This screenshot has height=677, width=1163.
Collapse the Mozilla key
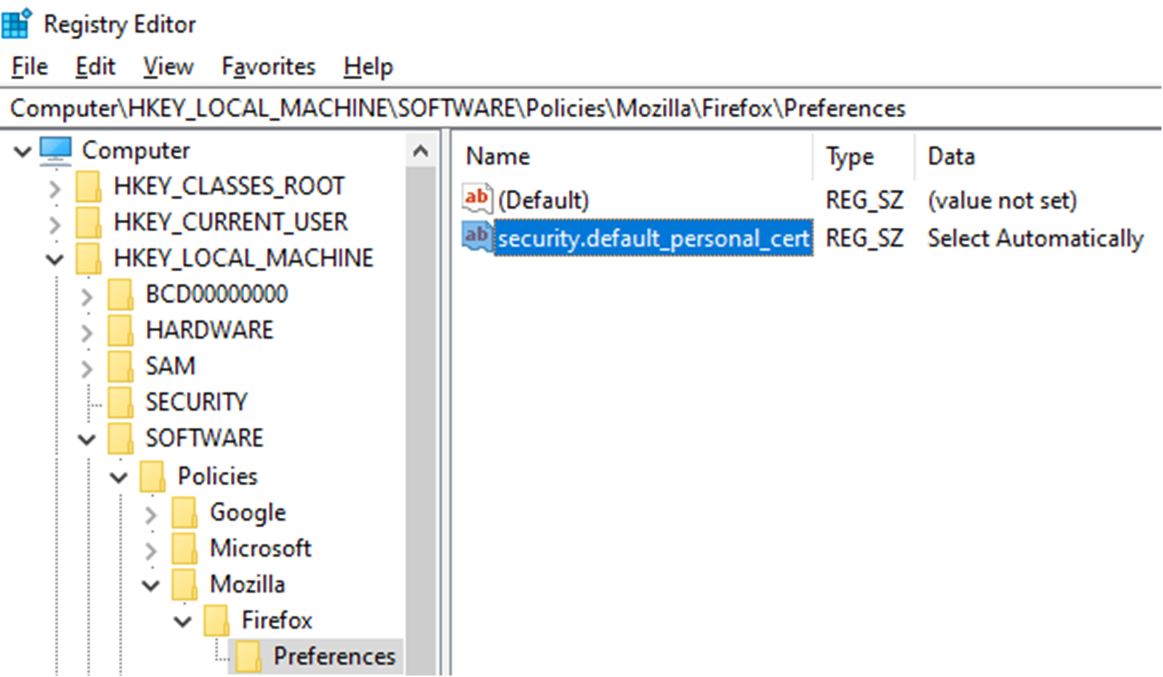(x=151, y=586)
